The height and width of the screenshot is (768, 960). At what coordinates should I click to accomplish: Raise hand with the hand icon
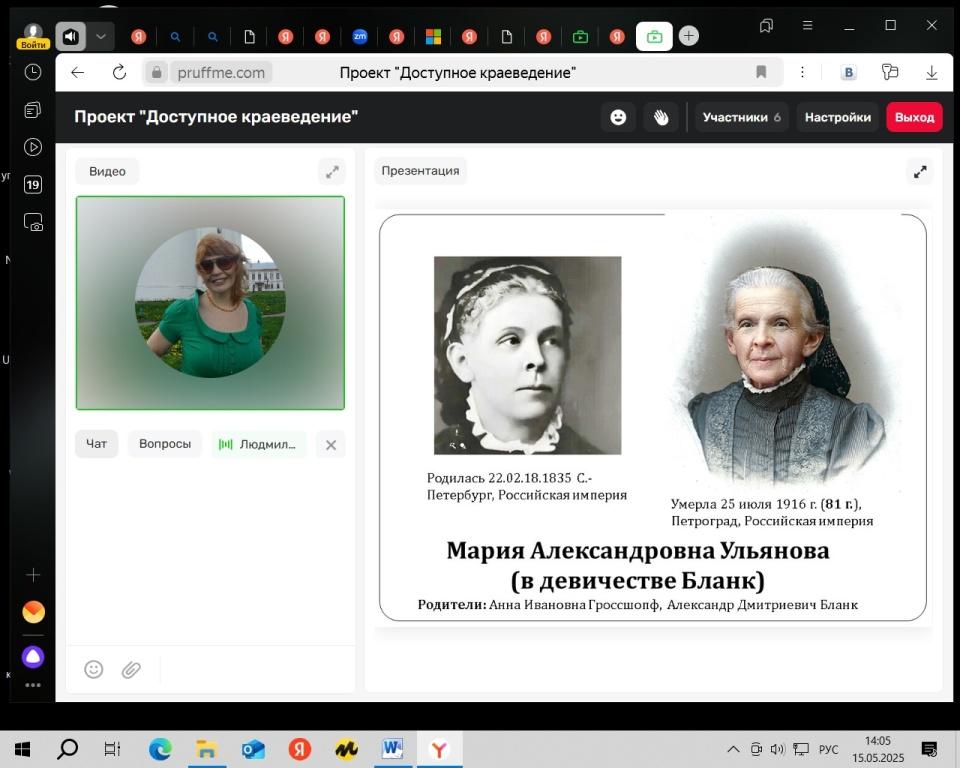click(x=661, y=117)
